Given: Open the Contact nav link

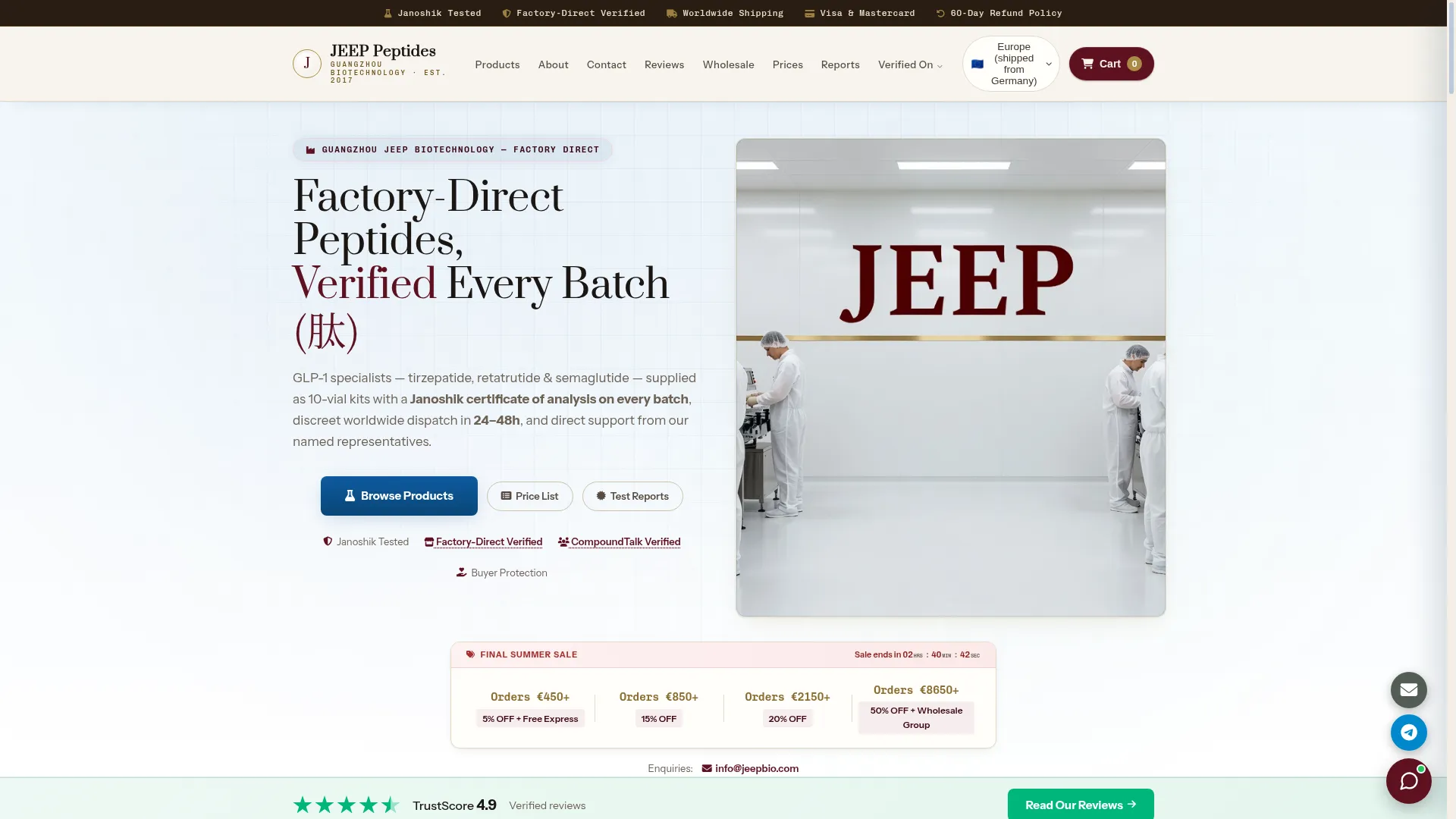Looking at the screenshot, I should (x=607, y=64).
